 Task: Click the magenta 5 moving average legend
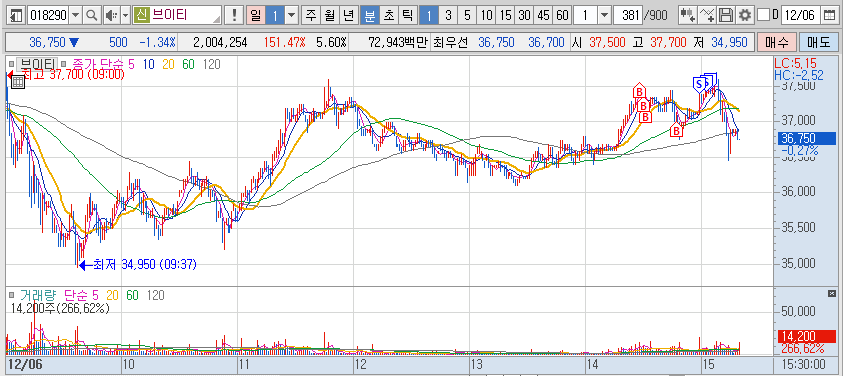132,65
